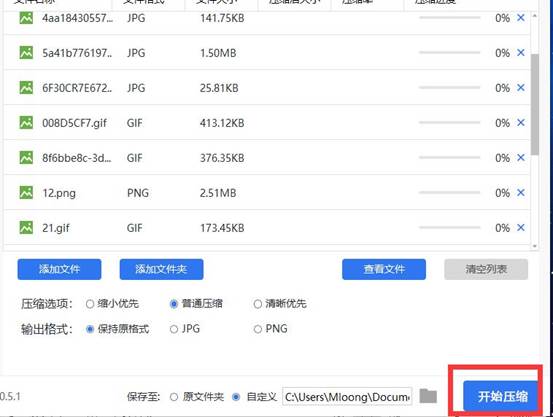This screenshot has width=553, height=417.
Task: Remove the 21.gif row via X icon
Action: tap(521, 228)
